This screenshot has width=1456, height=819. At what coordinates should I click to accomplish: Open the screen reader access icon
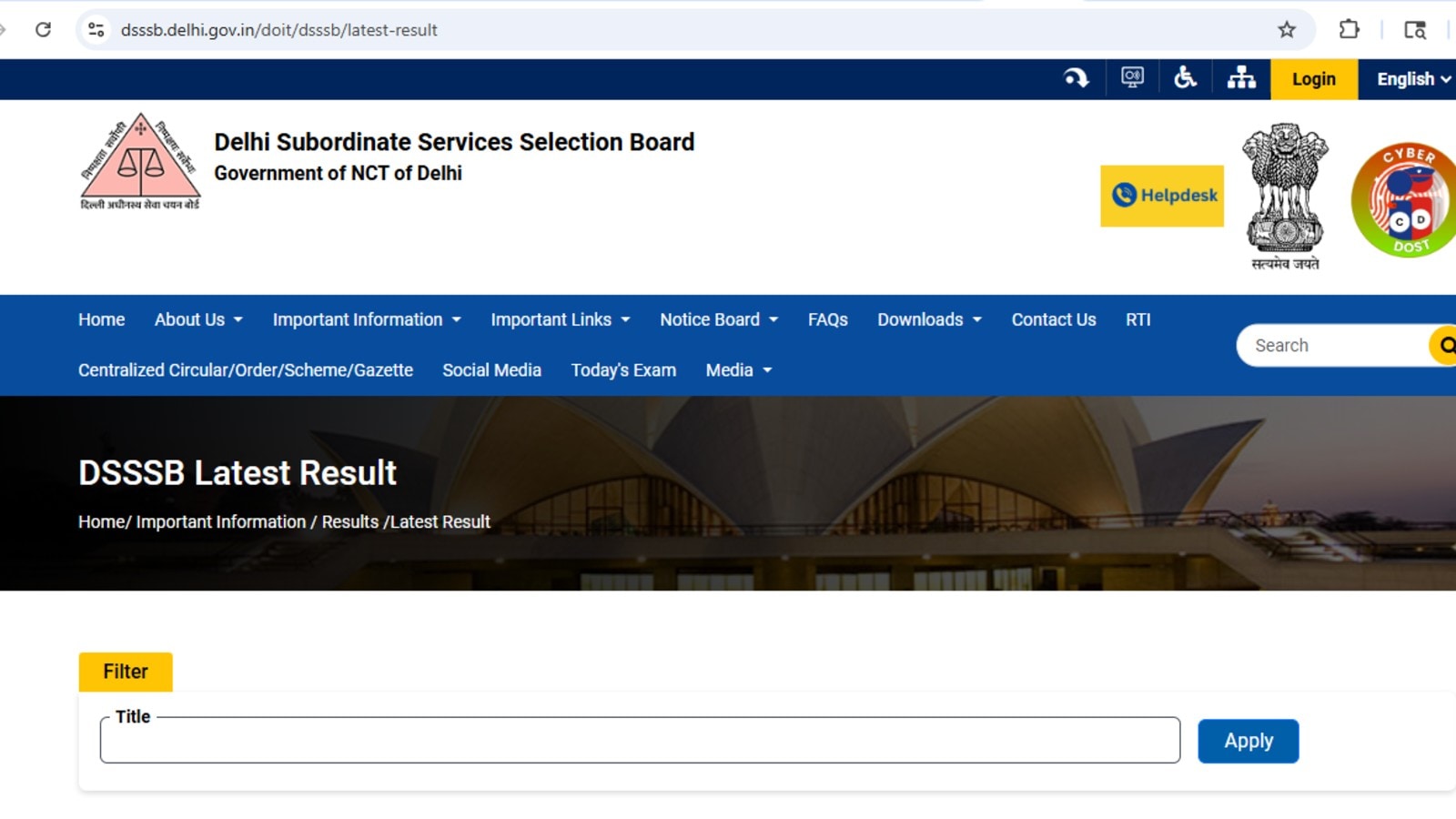pos(1132,78)
